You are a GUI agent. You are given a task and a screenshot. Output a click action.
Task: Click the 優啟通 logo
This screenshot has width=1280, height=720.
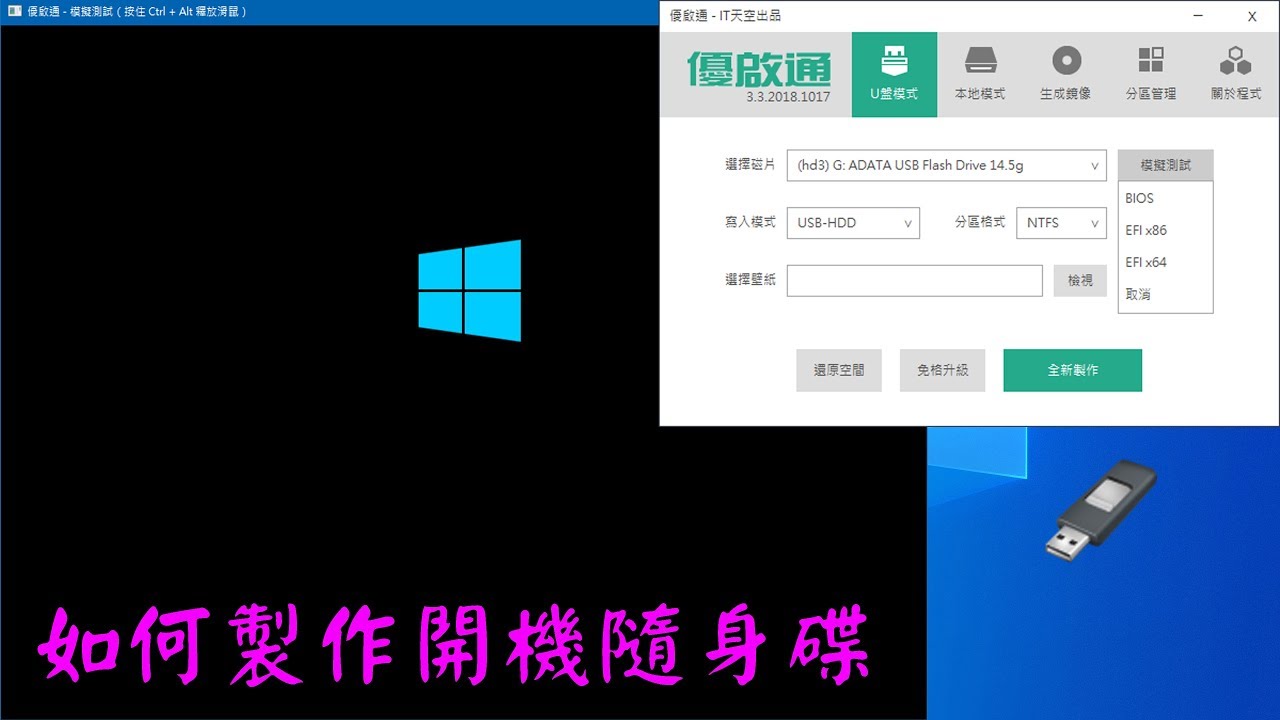coord(759,68)
